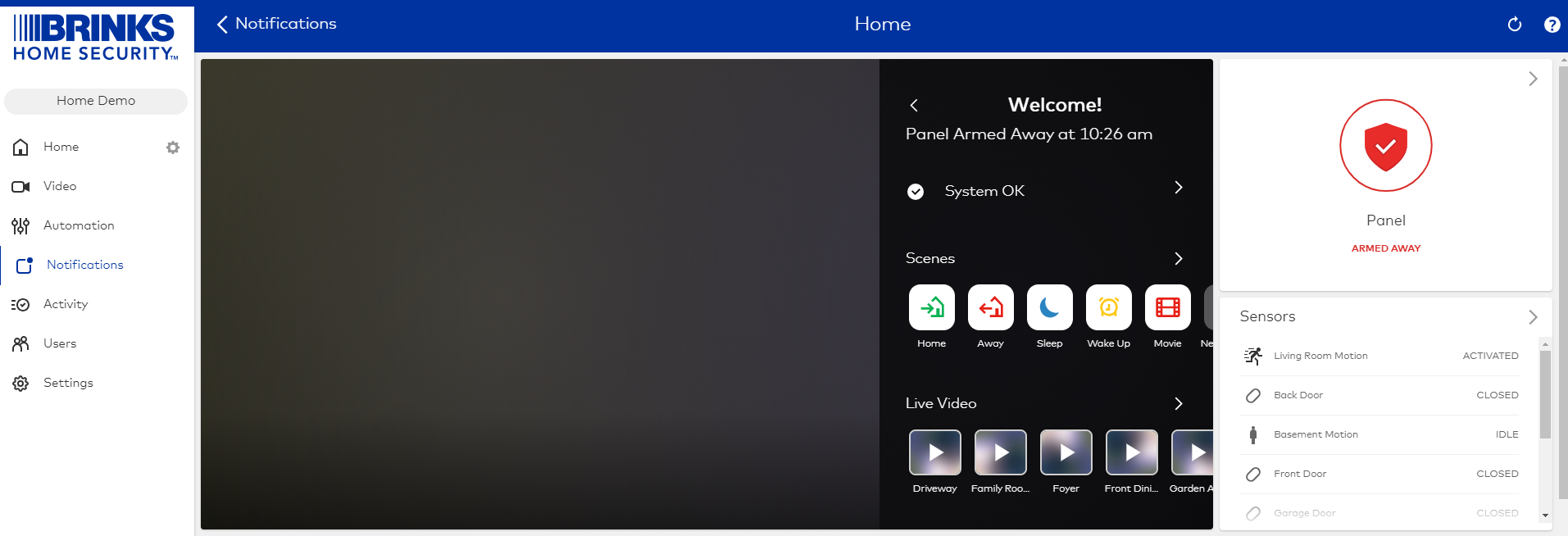Click the Activity checklist sidebar icon
This screenshot has width=1568, height=536.
click(20, 305)
